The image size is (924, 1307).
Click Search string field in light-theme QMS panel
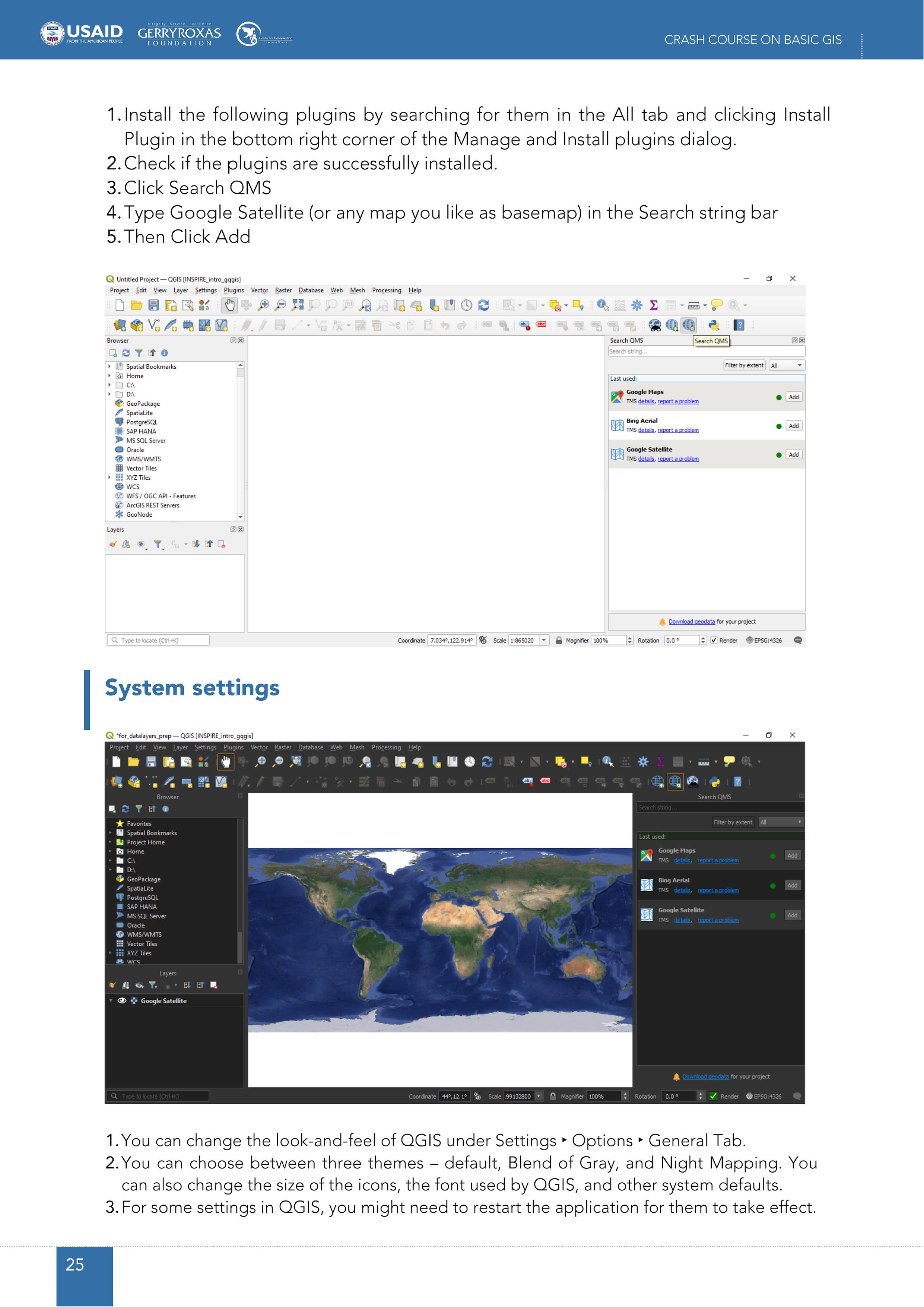tap(706, 352)
